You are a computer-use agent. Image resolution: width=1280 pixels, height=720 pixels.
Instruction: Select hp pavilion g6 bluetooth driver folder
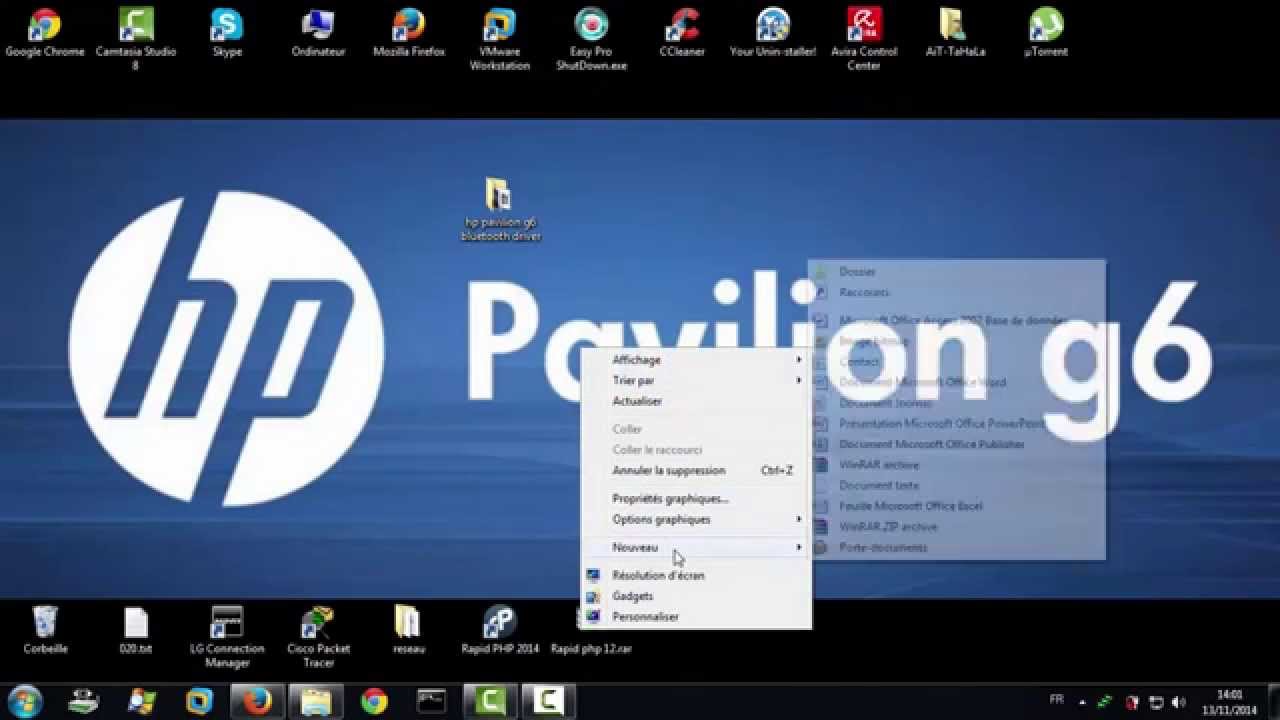(500, 209)
